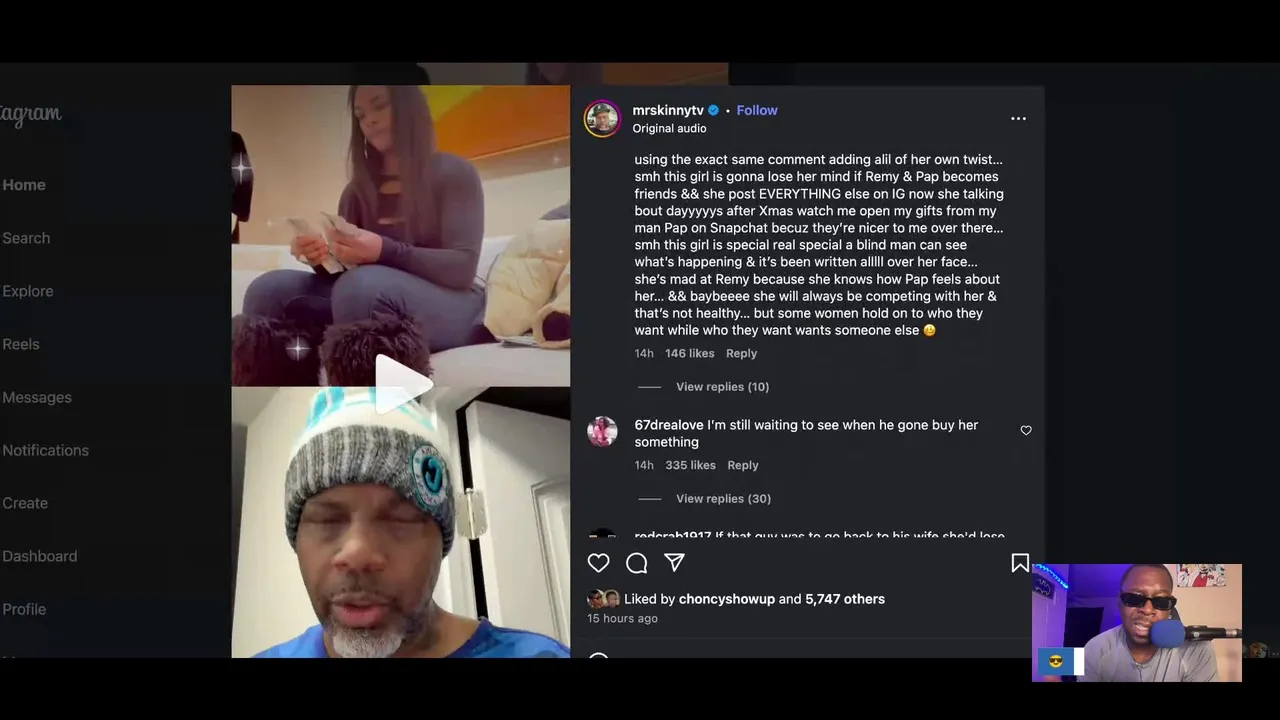Open Explore in sidebar
Image resolution: width=1280 pixels, height=720 pixels.
[x=28, y=291]
